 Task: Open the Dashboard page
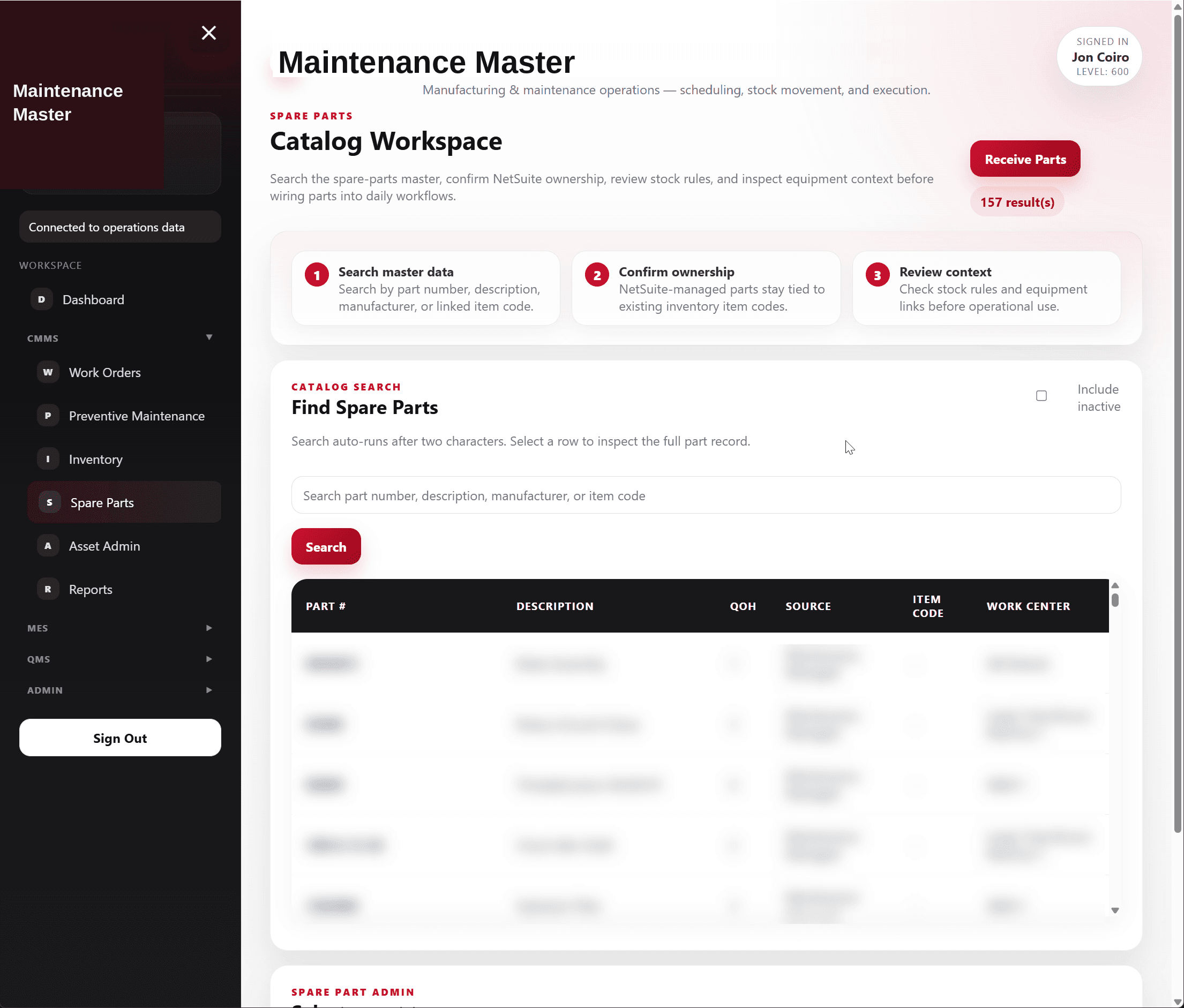(x=120, y=299)
